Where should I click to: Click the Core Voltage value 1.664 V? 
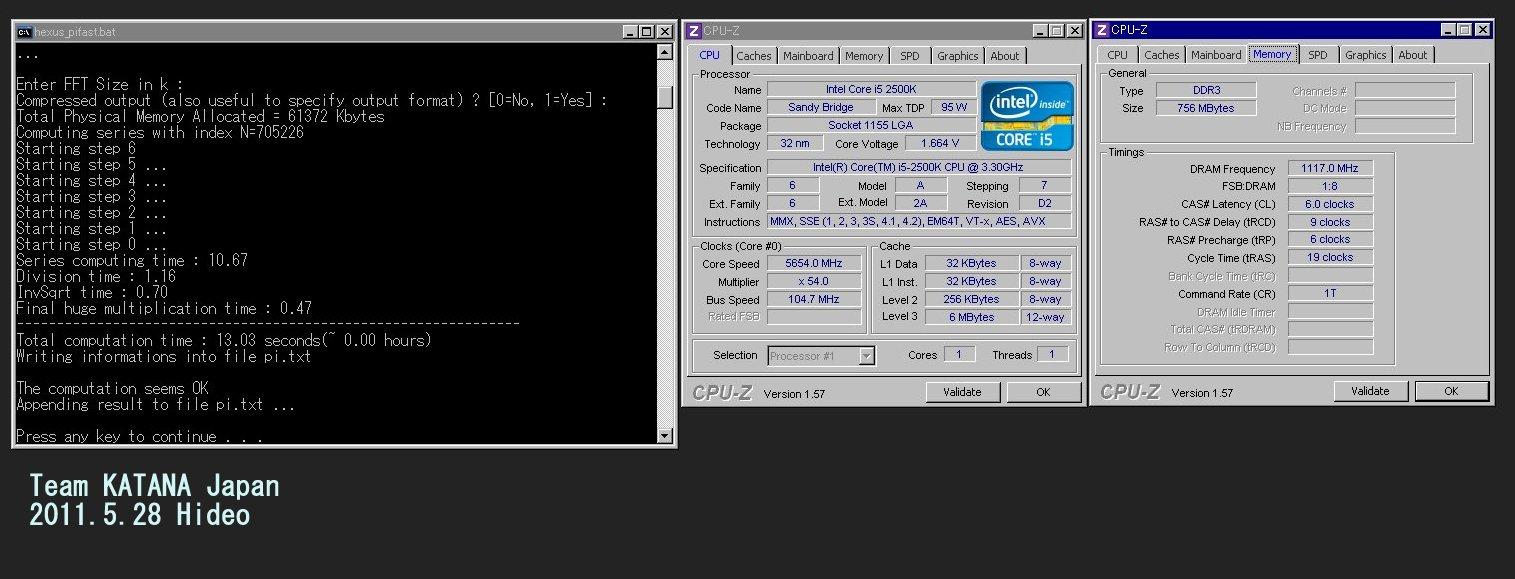941,144
